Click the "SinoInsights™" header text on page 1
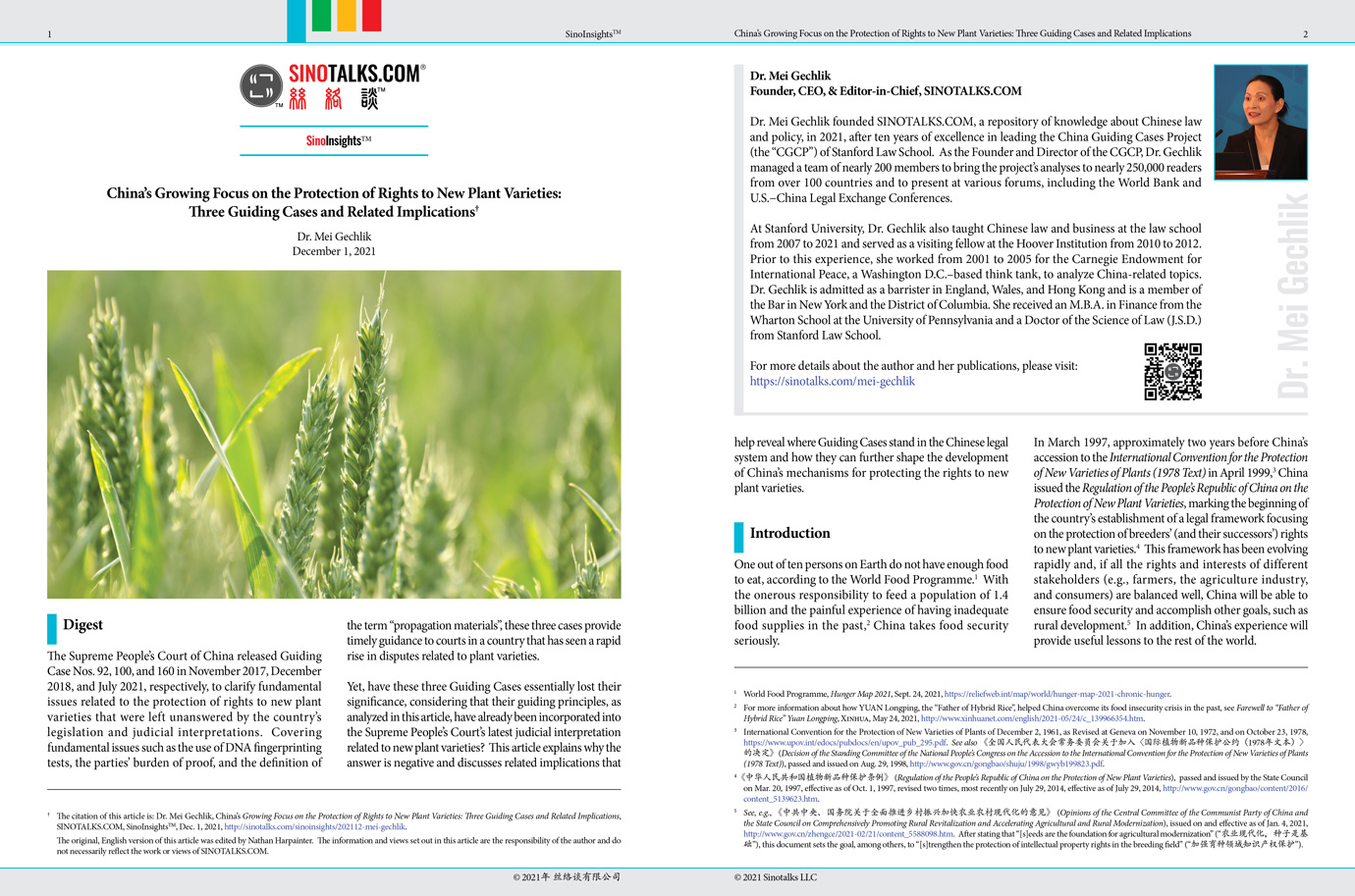The height and width of the screenshot is (896, 1355). click(x=593, y=34)
